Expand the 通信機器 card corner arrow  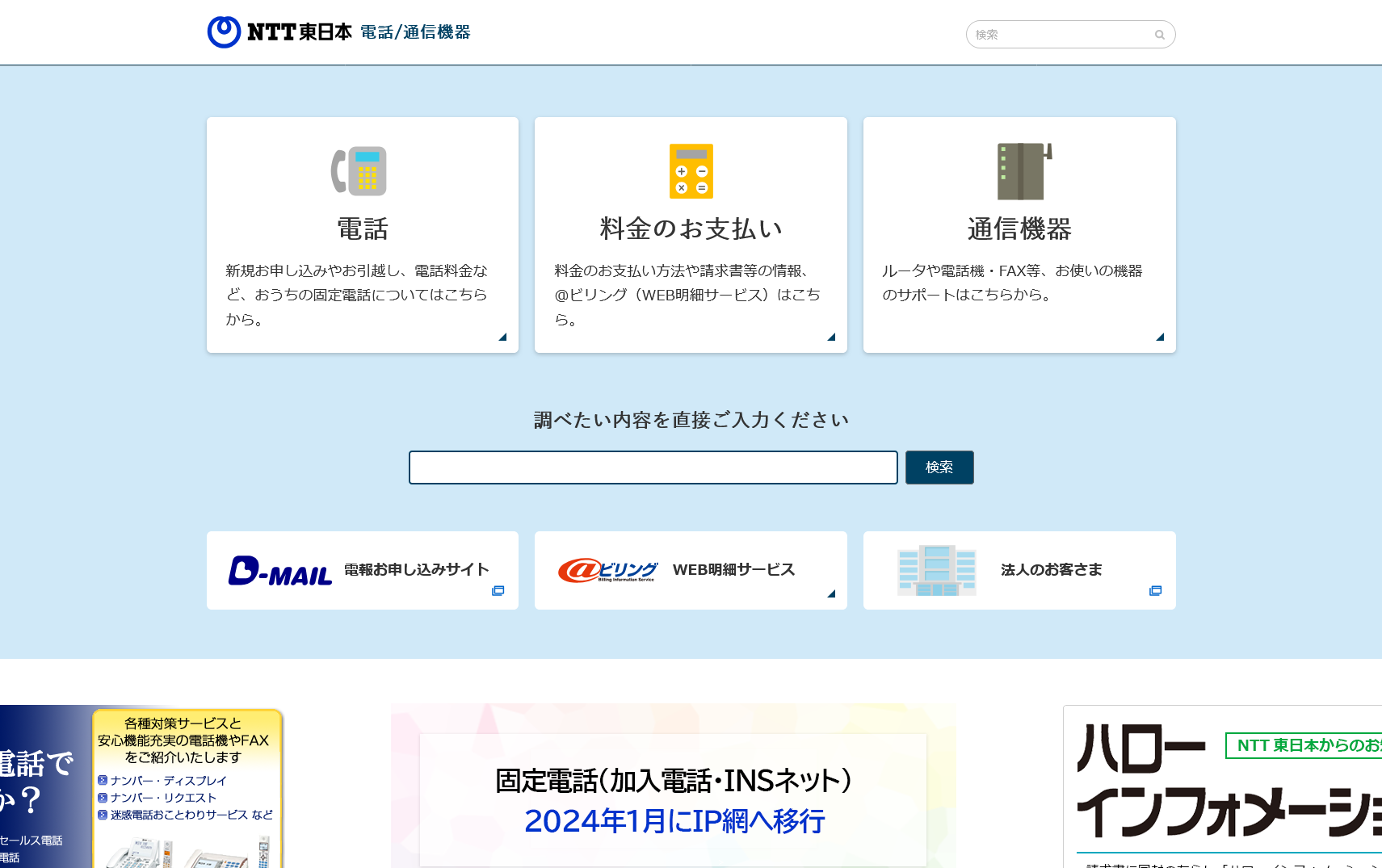coord(1160,338)
